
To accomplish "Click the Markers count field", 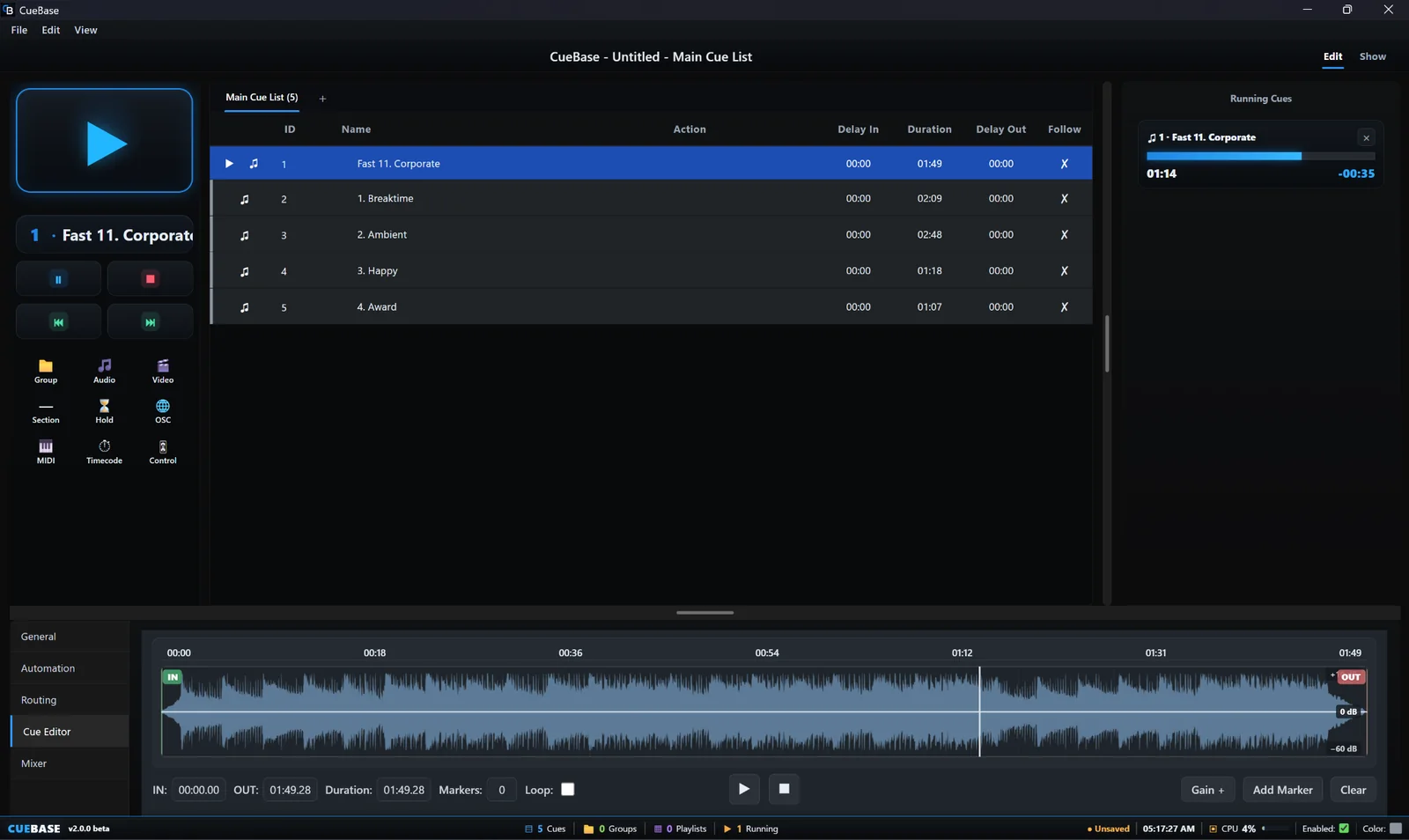I will tap(501, 790).
